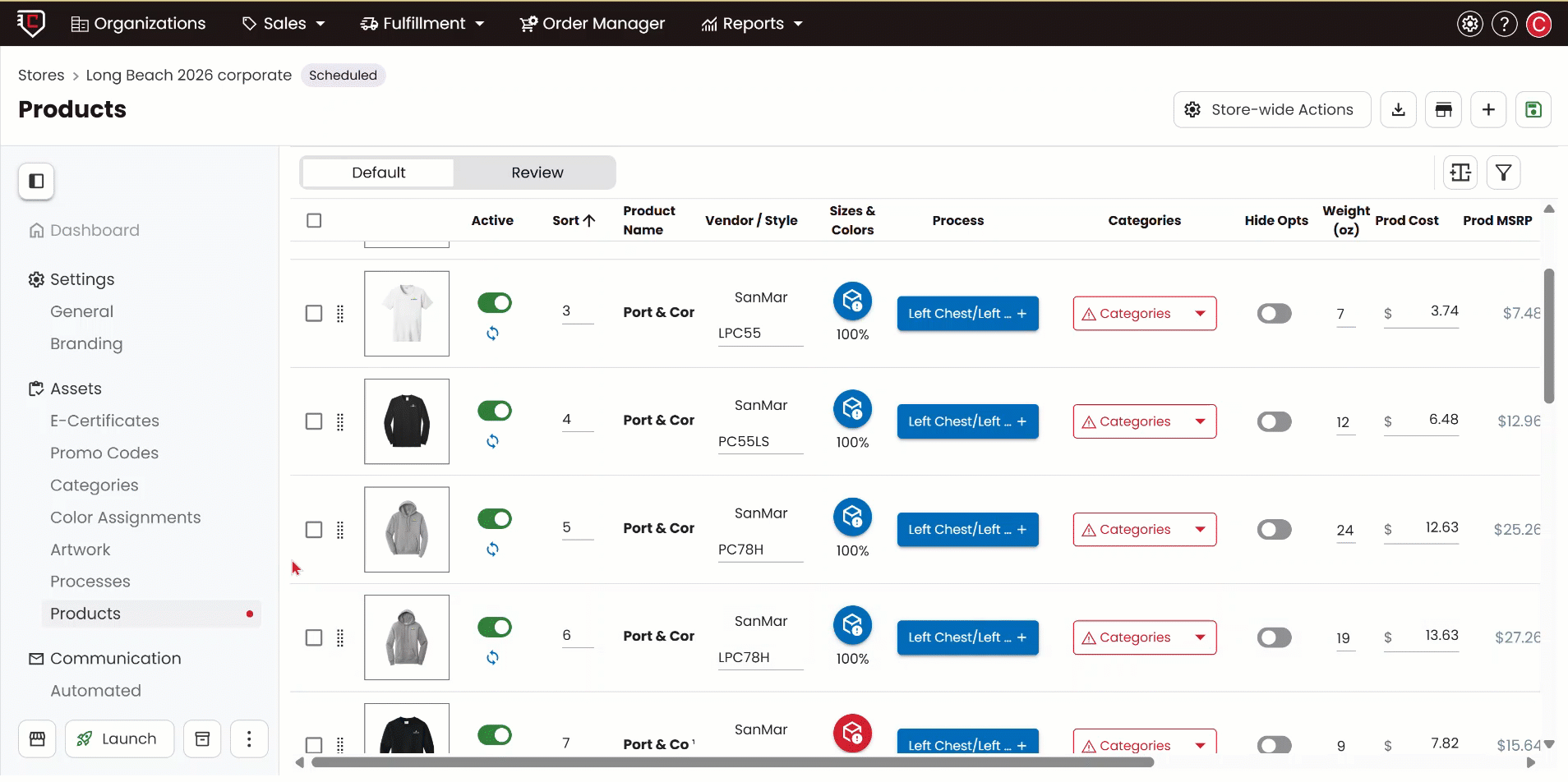Open the Order Manager menu

click(593, 24)
